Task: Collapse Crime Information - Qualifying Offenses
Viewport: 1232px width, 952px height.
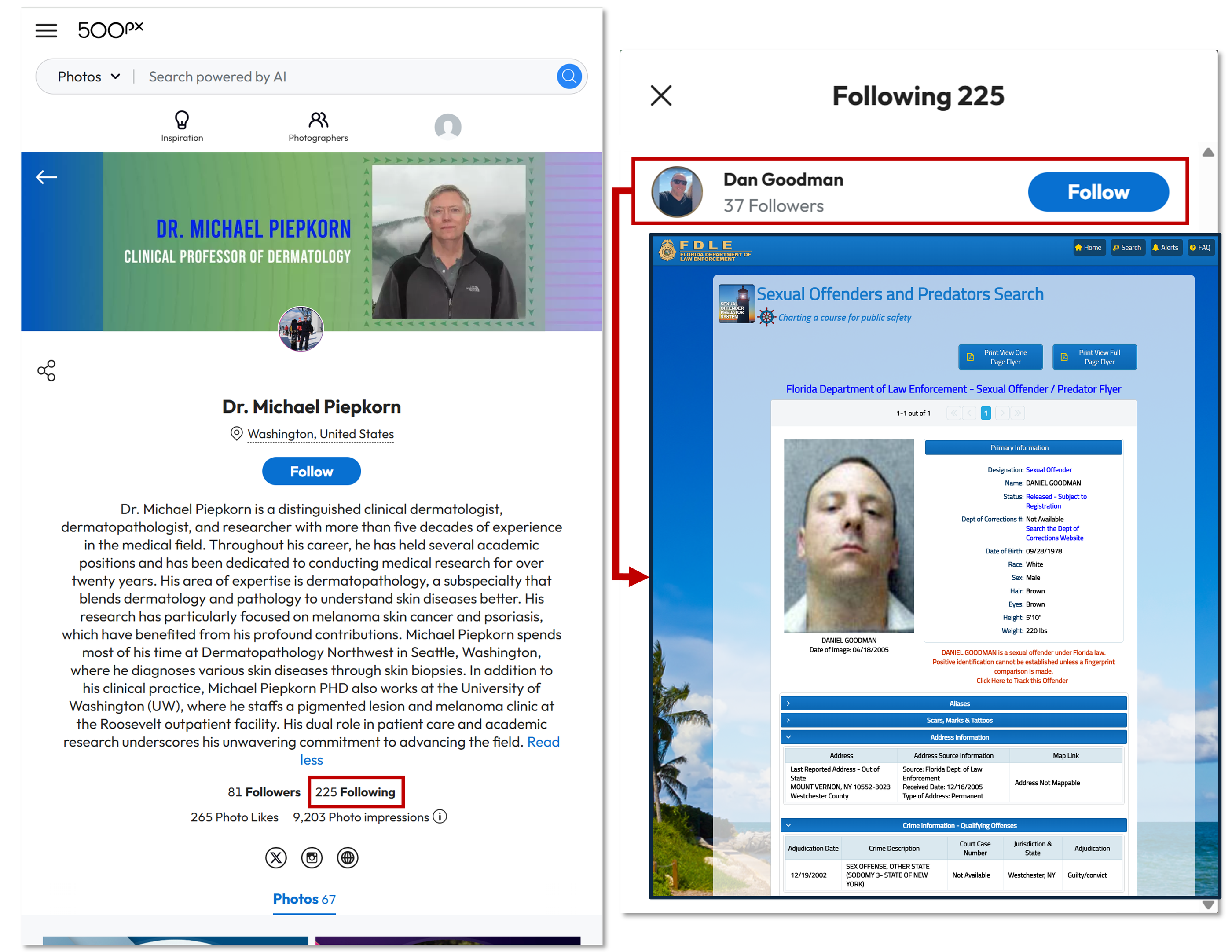Action: click(x=953, y=825)
